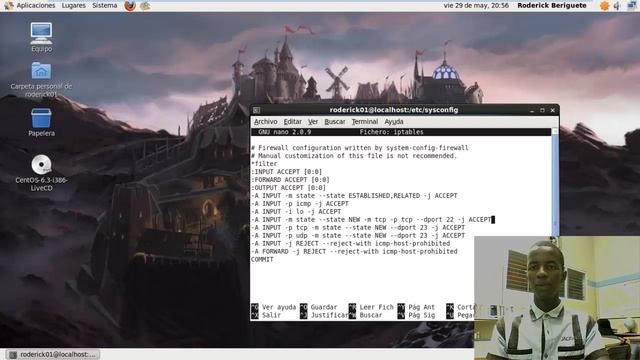Click the COMMIT line in nano
Viewport: 640px width, 360px height.
[262, 260]
